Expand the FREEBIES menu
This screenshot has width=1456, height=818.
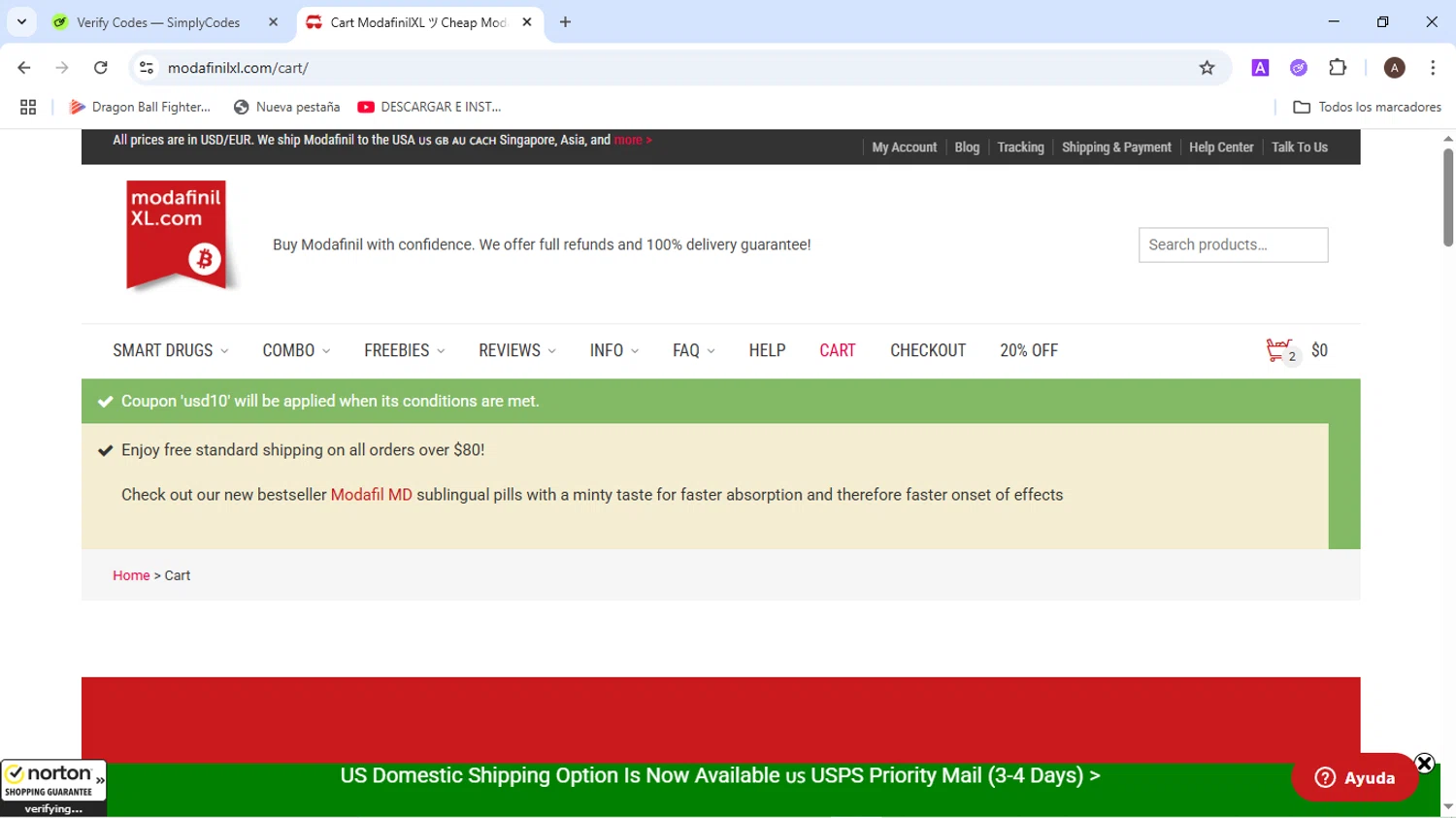pyautogui.click(x=405, y=350)
